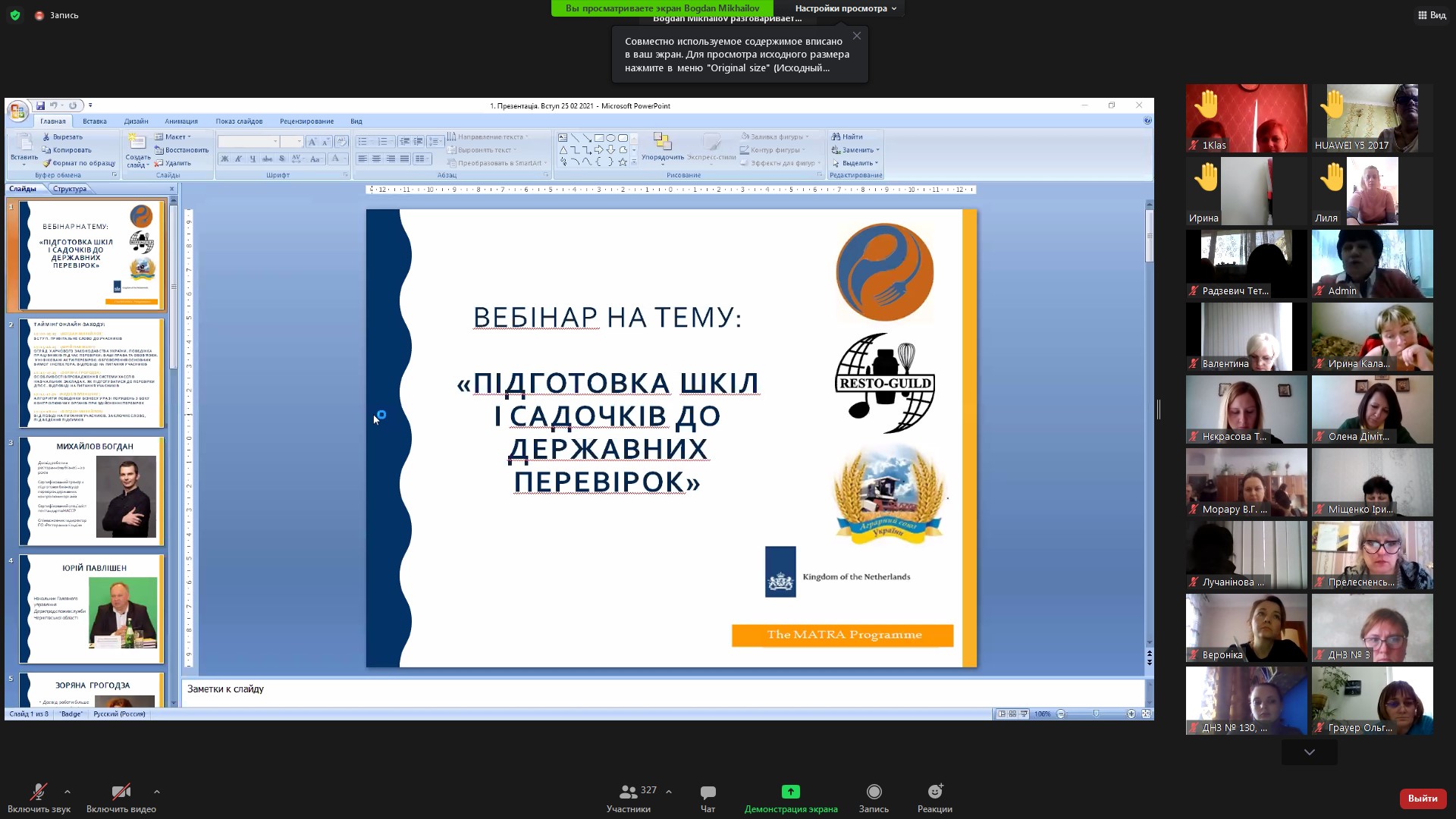Click the Создать слайд new slide button

click(x=137, y=150)
